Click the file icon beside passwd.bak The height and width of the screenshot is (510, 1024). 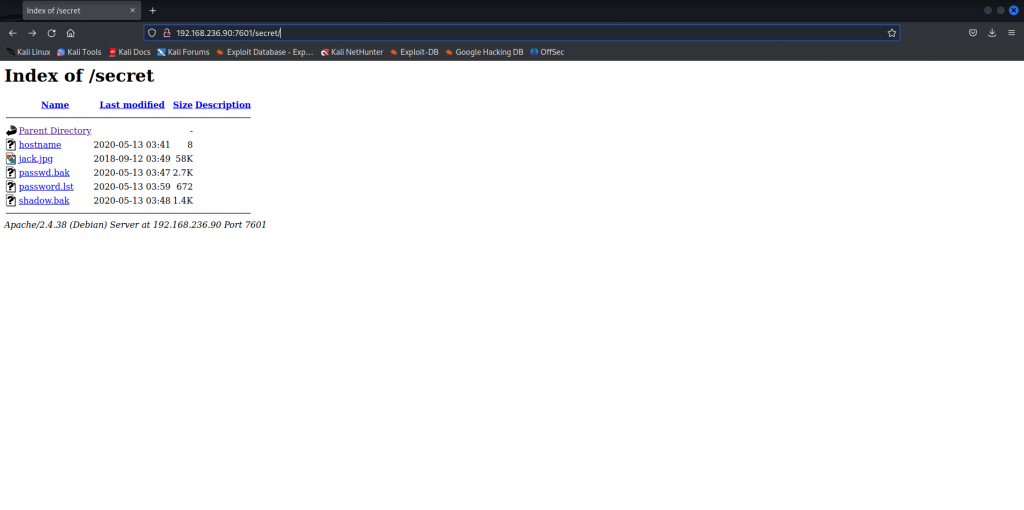coord(11,172)
